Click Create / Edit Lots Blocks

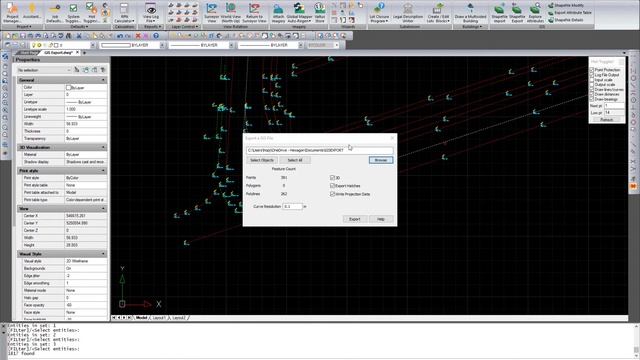point(438,12)
